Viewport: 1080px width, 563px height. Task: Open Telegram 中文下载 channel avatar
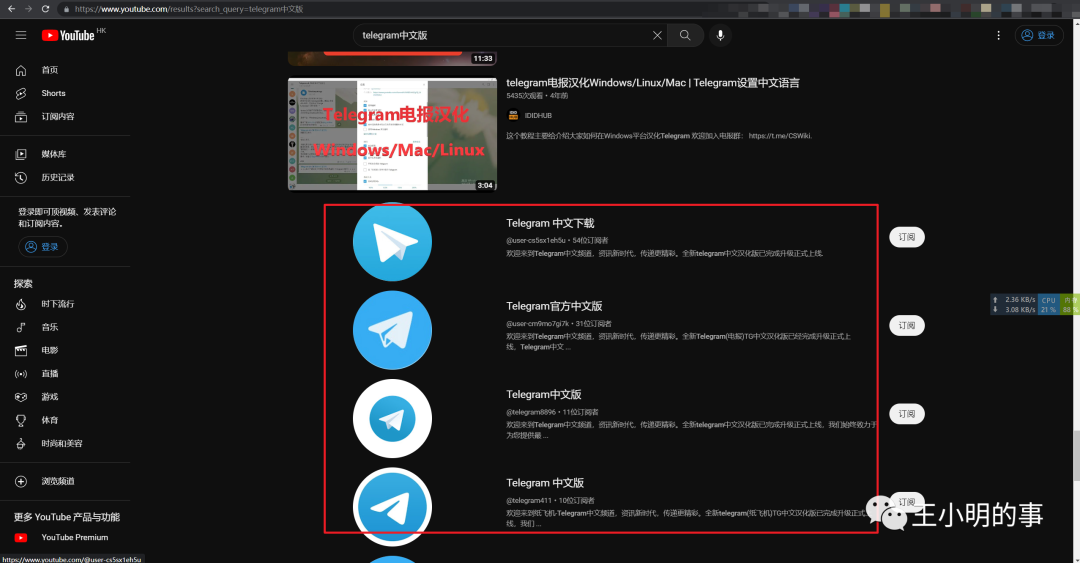point(392,242)
